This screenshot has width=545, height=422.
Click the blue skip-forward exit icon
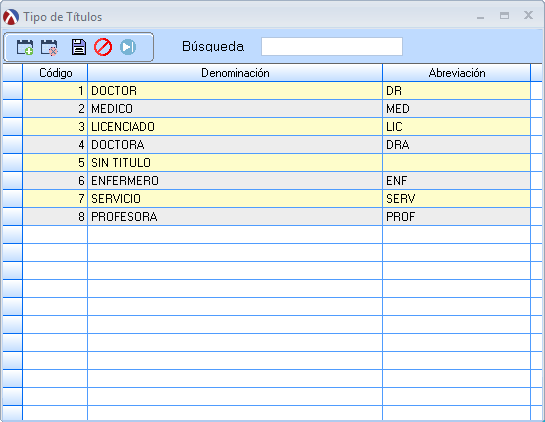pos(128,47)
